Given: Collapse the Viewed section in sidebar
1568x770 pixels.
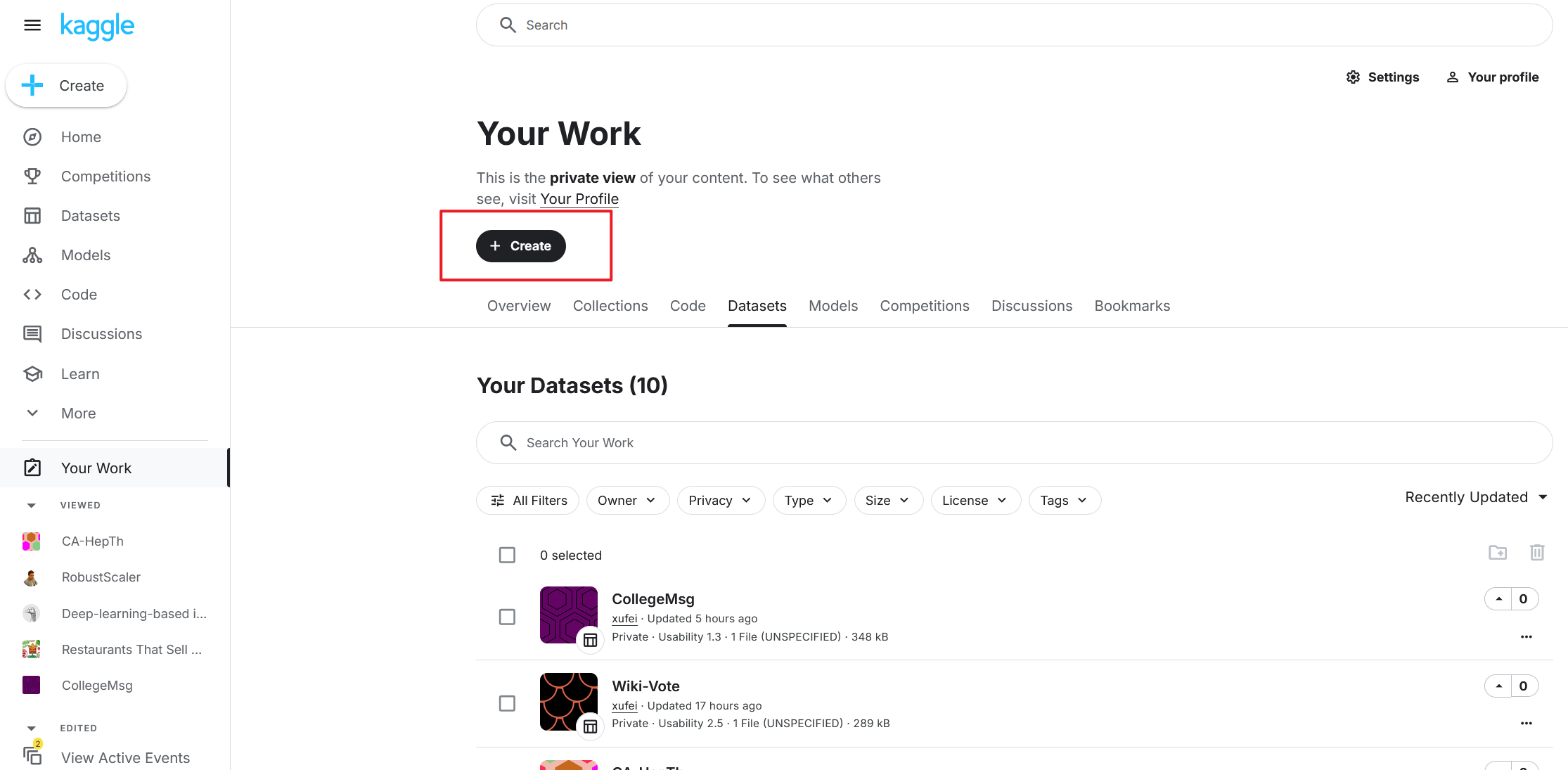Looking at the screenshot, I should point(31,506).
